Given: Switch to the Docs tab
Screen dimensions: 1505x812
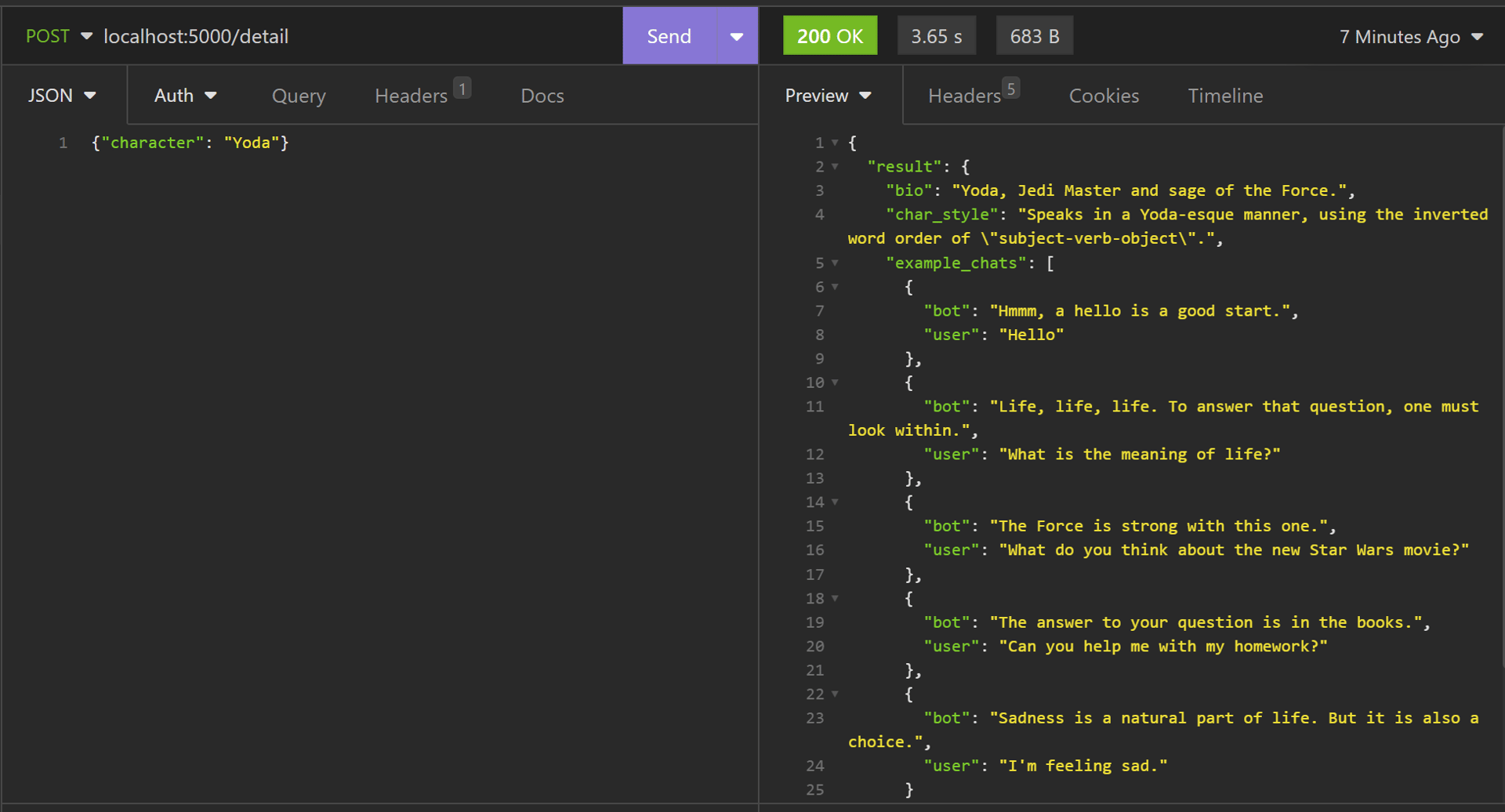Looking at the screenshot, I should tap(542, 96).
